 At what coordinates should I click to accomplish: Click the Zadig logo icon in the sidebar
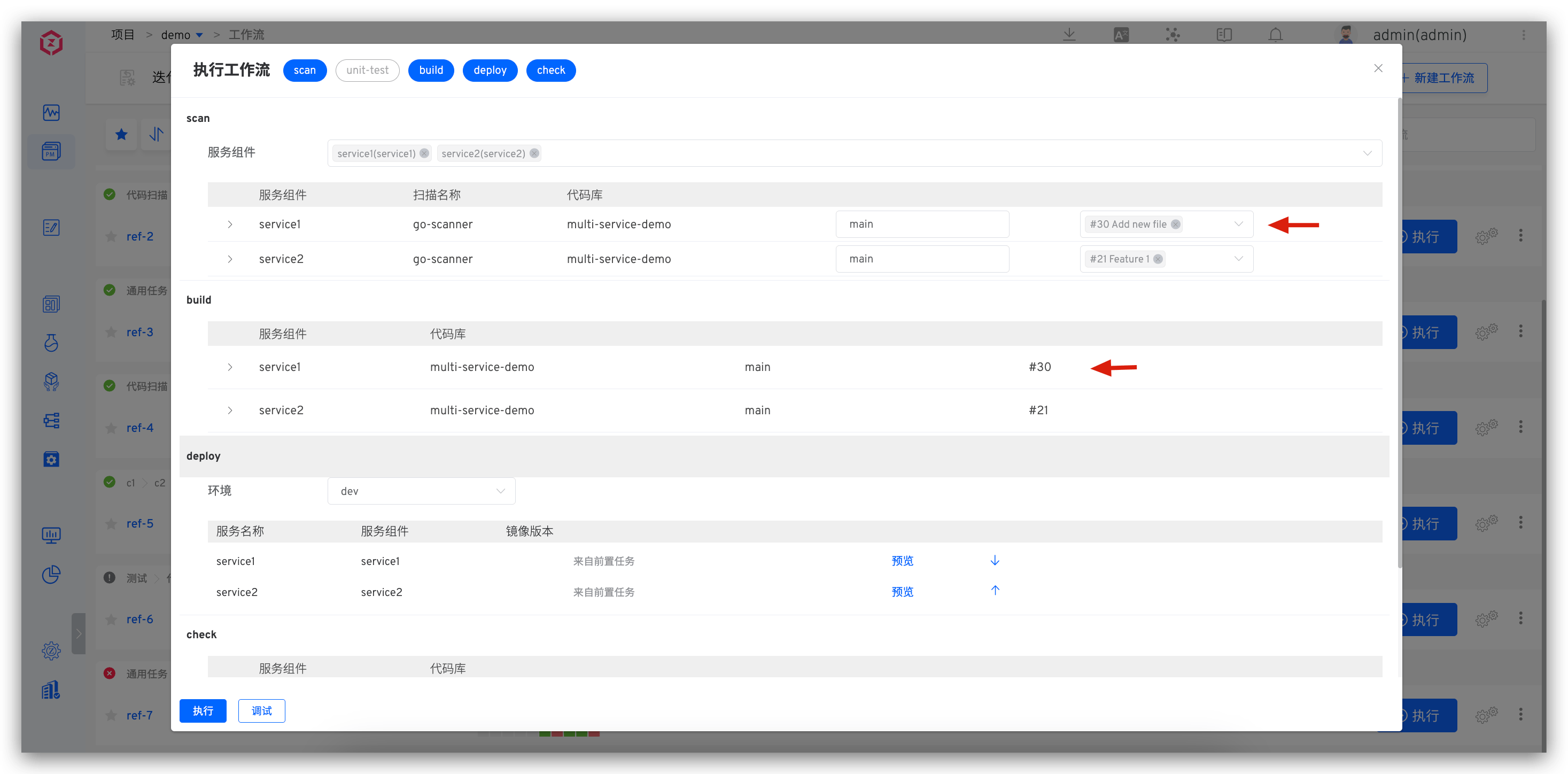point(51,43)
